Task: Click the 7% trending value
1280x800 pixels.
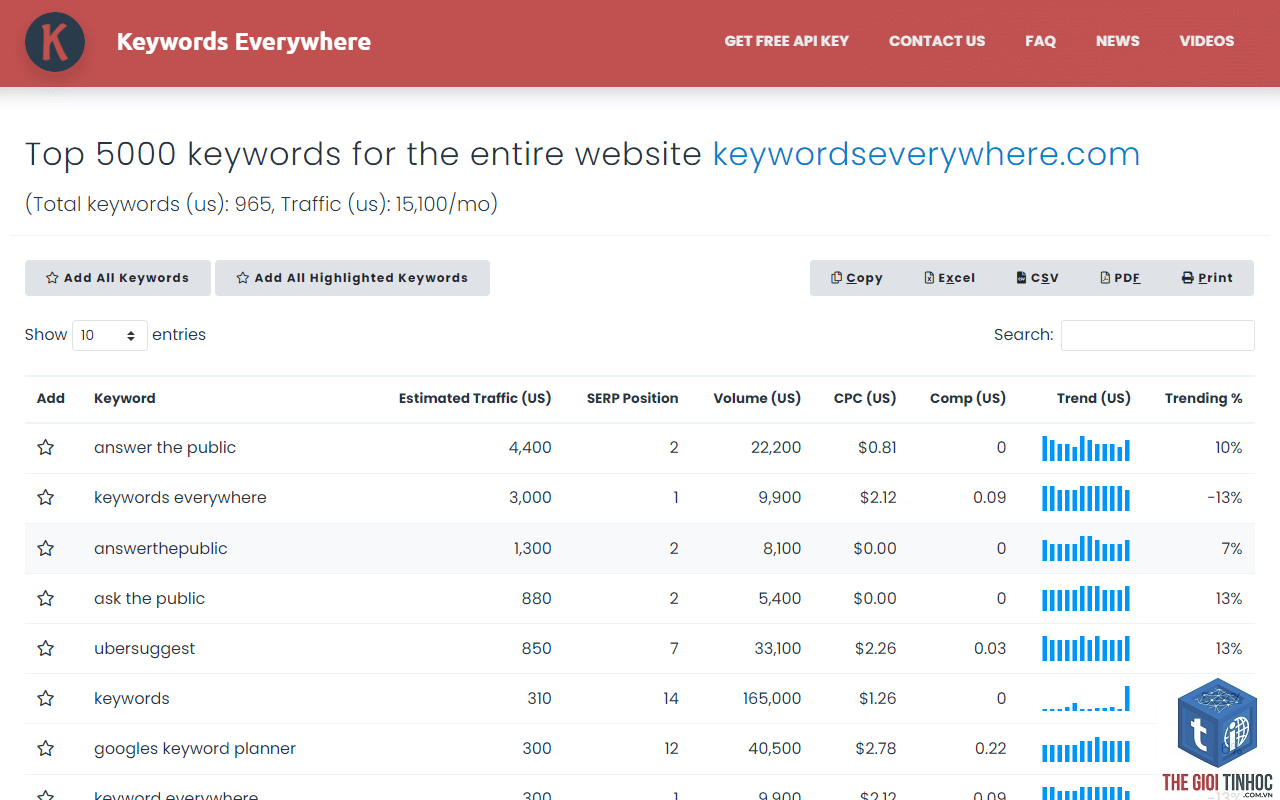Action: [1231, 548]
